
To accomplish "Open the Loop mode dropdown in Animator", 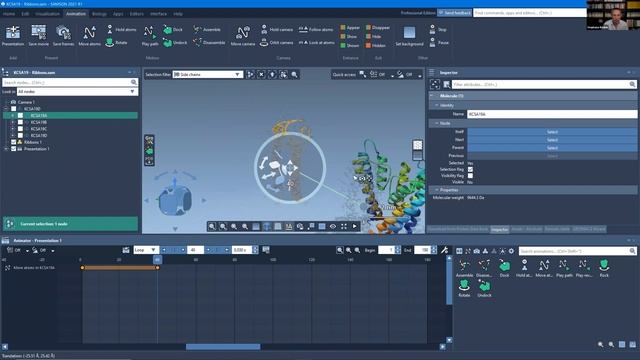I will coord(146,250).
